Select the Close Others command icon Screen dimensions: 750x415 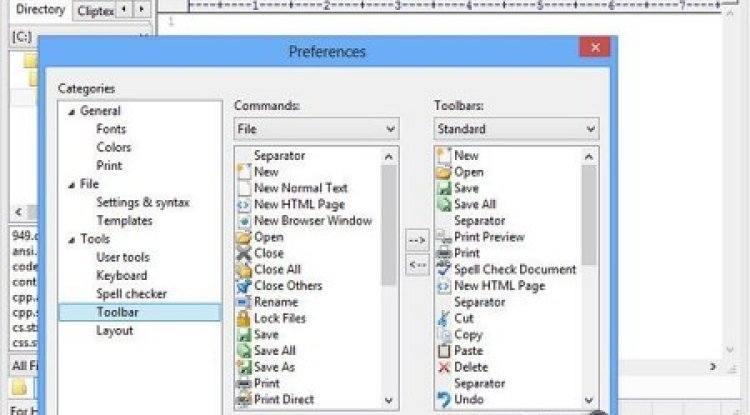point(243,286)
